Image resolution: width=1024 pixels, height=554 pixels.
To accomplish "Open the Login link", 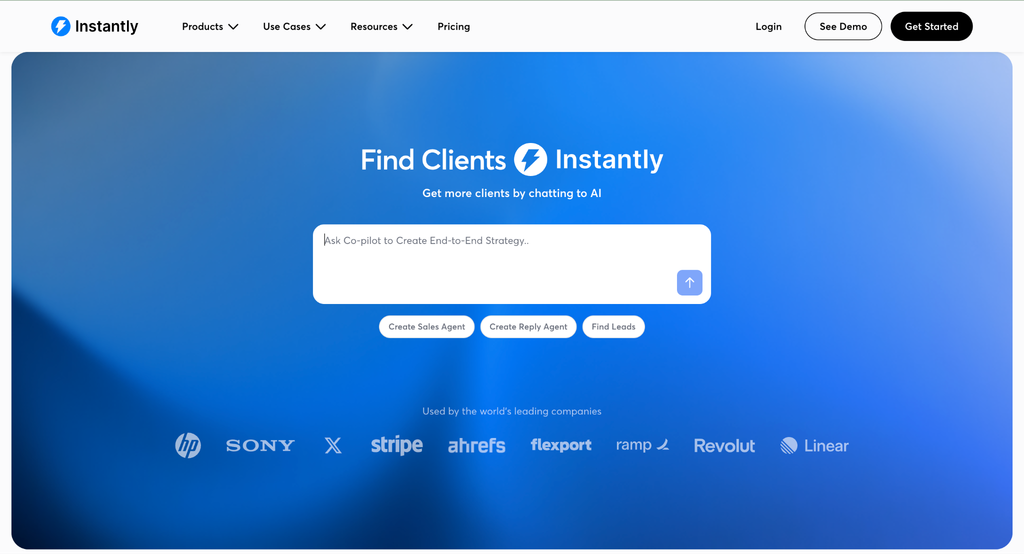I will point(768,27).
